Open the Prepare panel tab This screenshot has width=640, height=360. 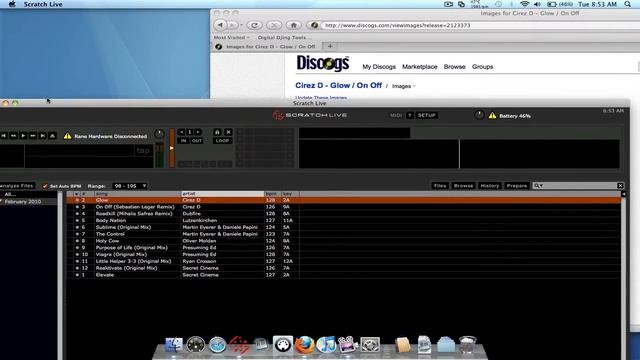click(x=517, y=186)
